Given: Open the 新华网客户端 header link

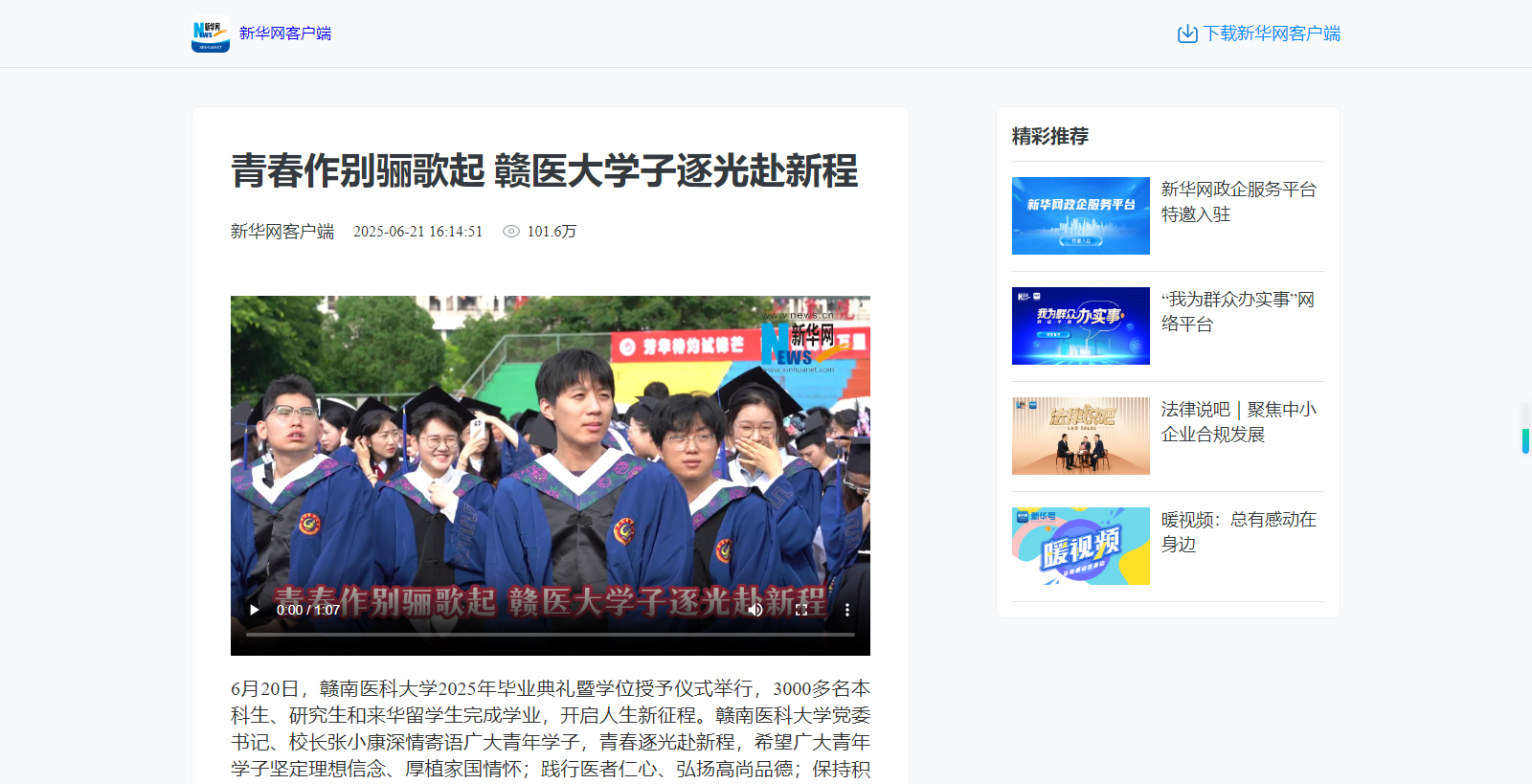Looking at the screenshot, I should [x=285, y=34].
